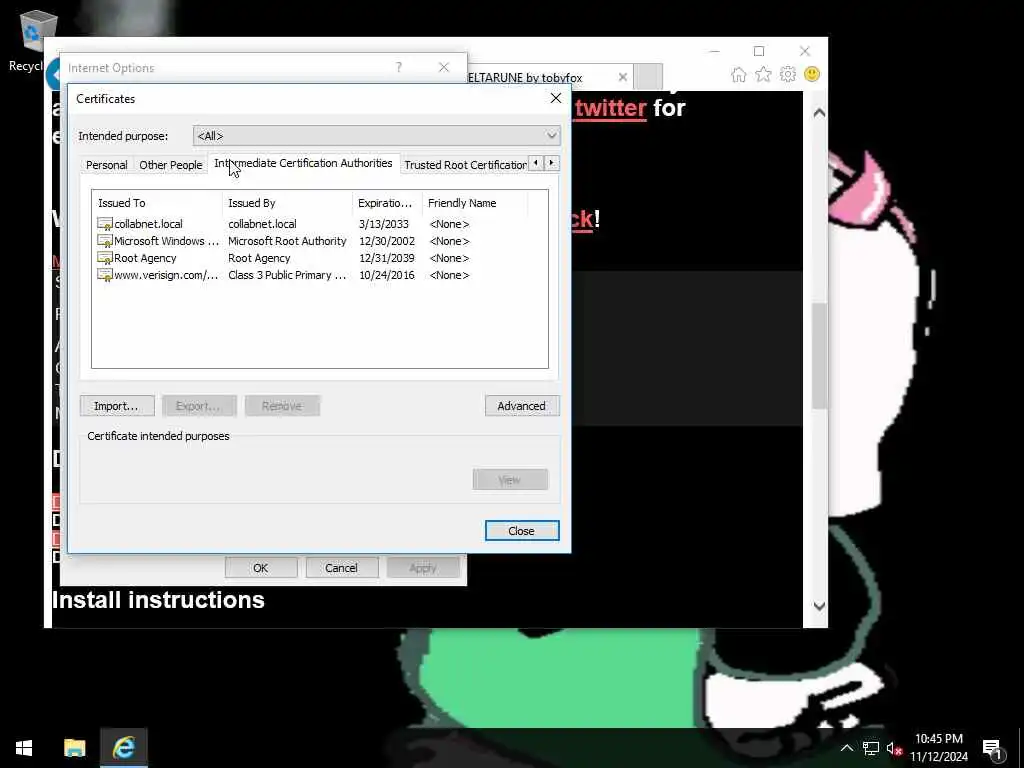Select the Microsoft Windows certificate icon
The width and height of the screenshot is (1024, 768).
click(x=104, y=241)
